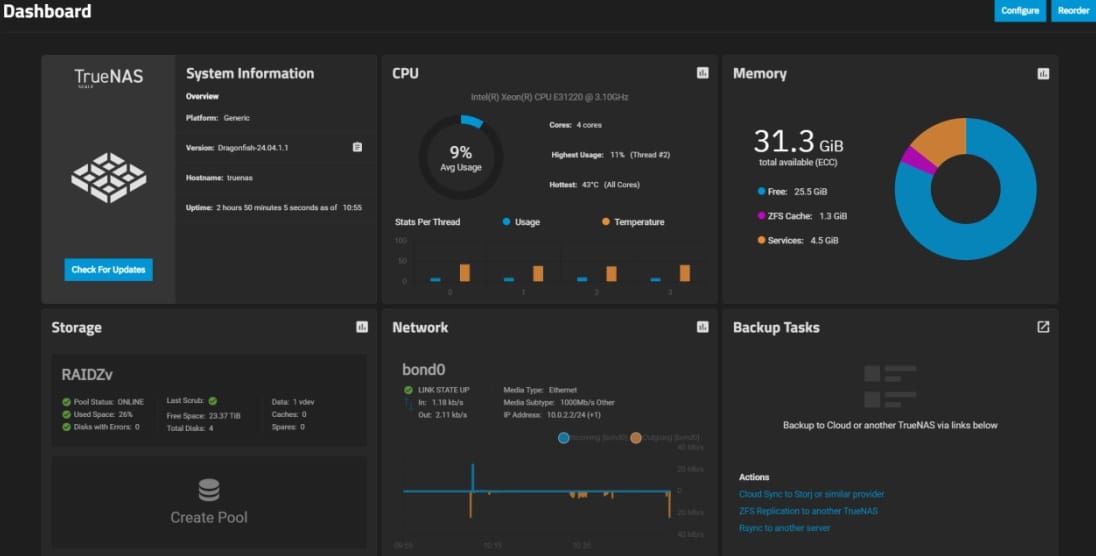Open Backup Tasks external link icon
Screen dimensions: 1096x556
click(1043, 327)
